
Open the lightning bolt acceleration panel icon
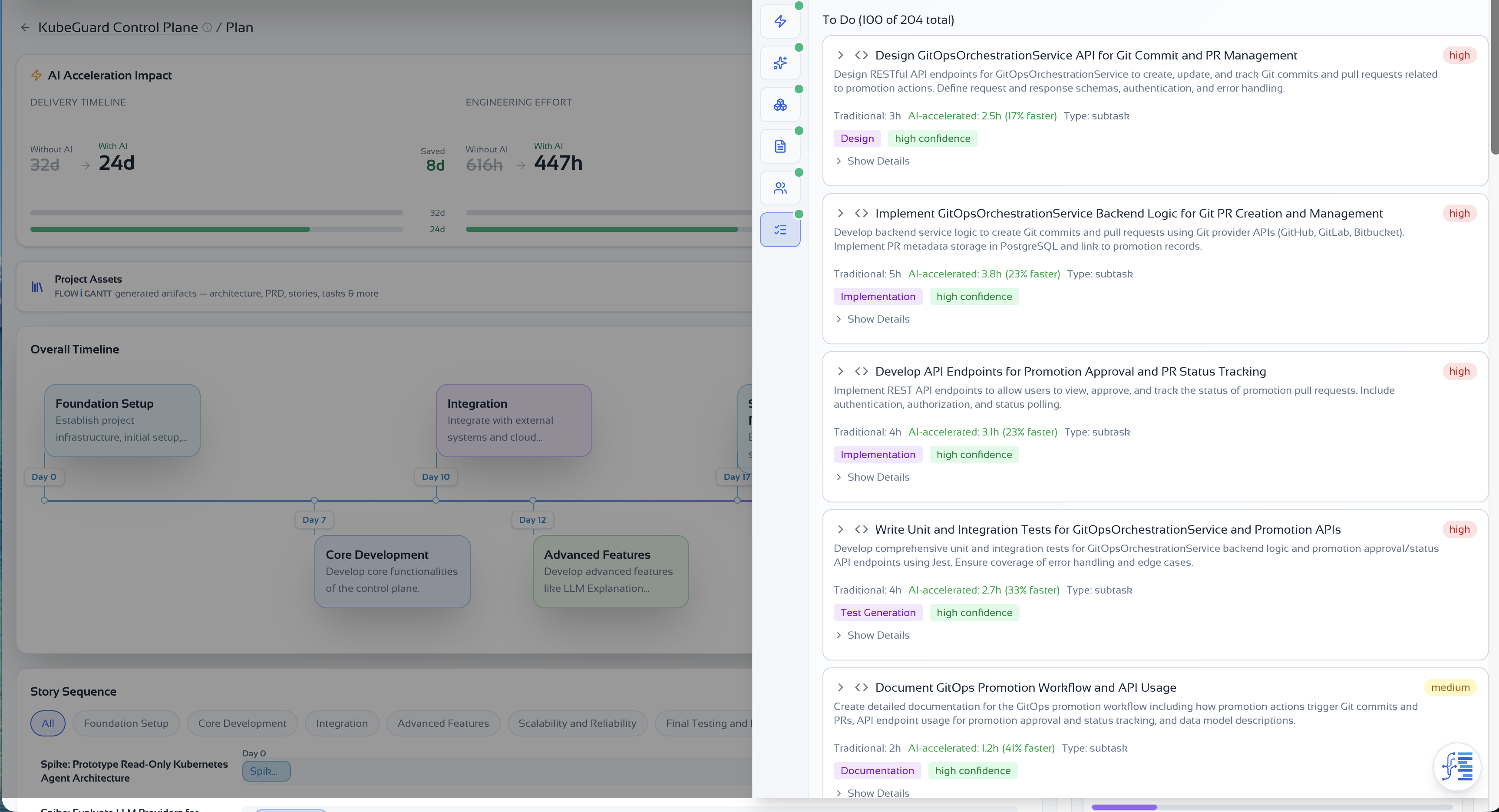[780, 22]
